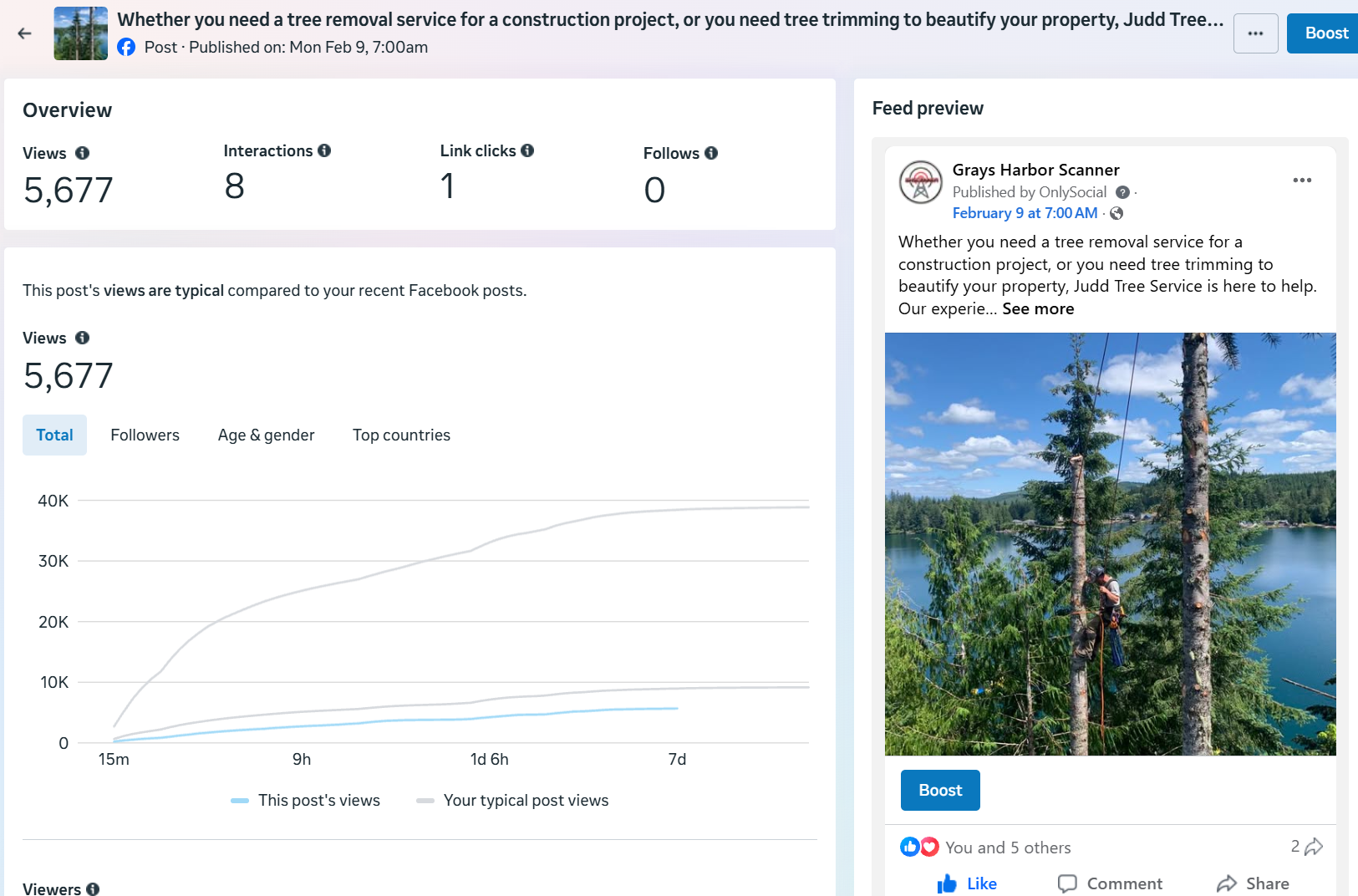Click the back arrow icon

pos(25,33)
